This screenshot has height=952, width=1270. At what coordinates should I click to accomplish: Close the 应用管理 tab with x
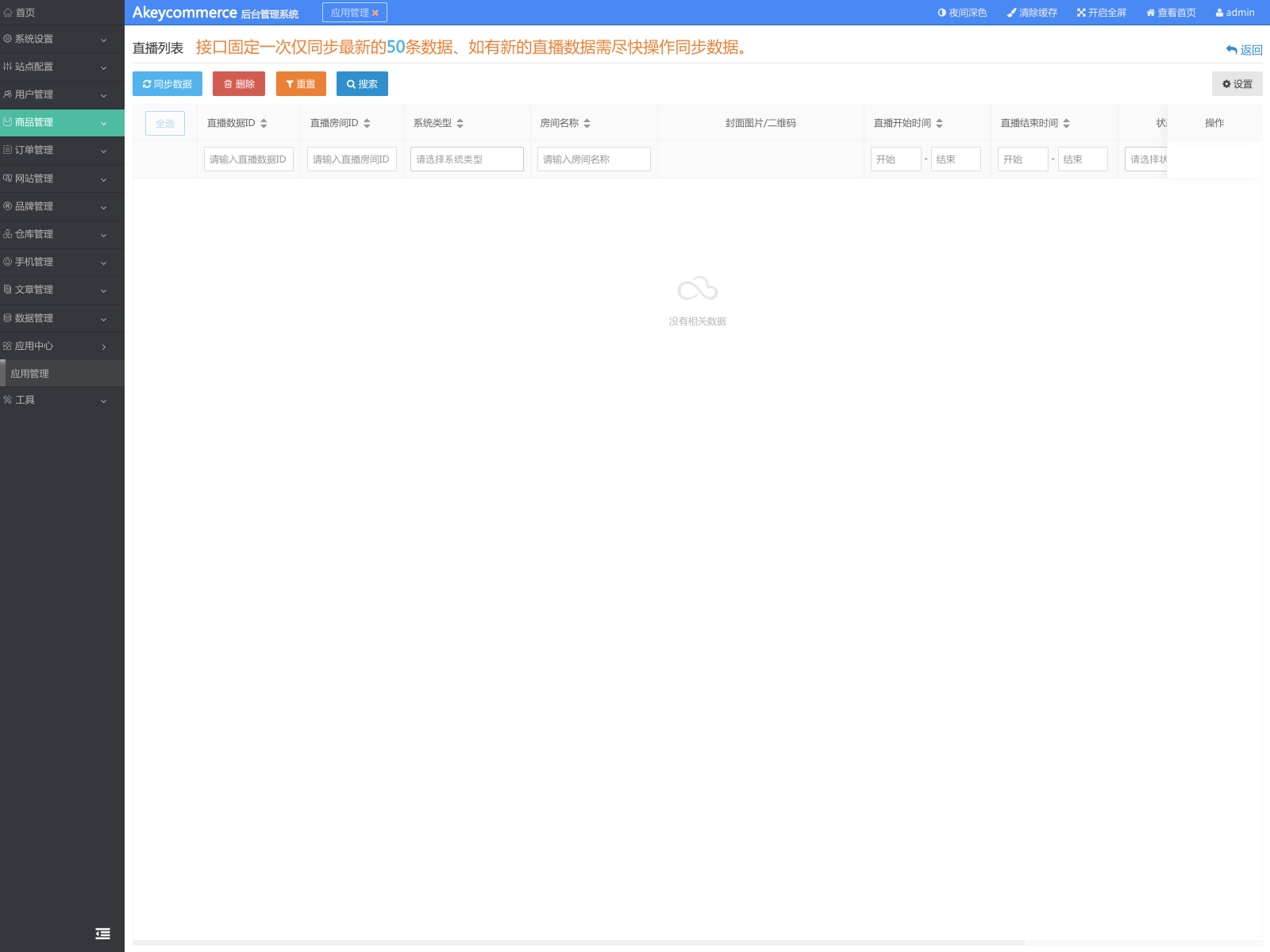pos(375,13)
